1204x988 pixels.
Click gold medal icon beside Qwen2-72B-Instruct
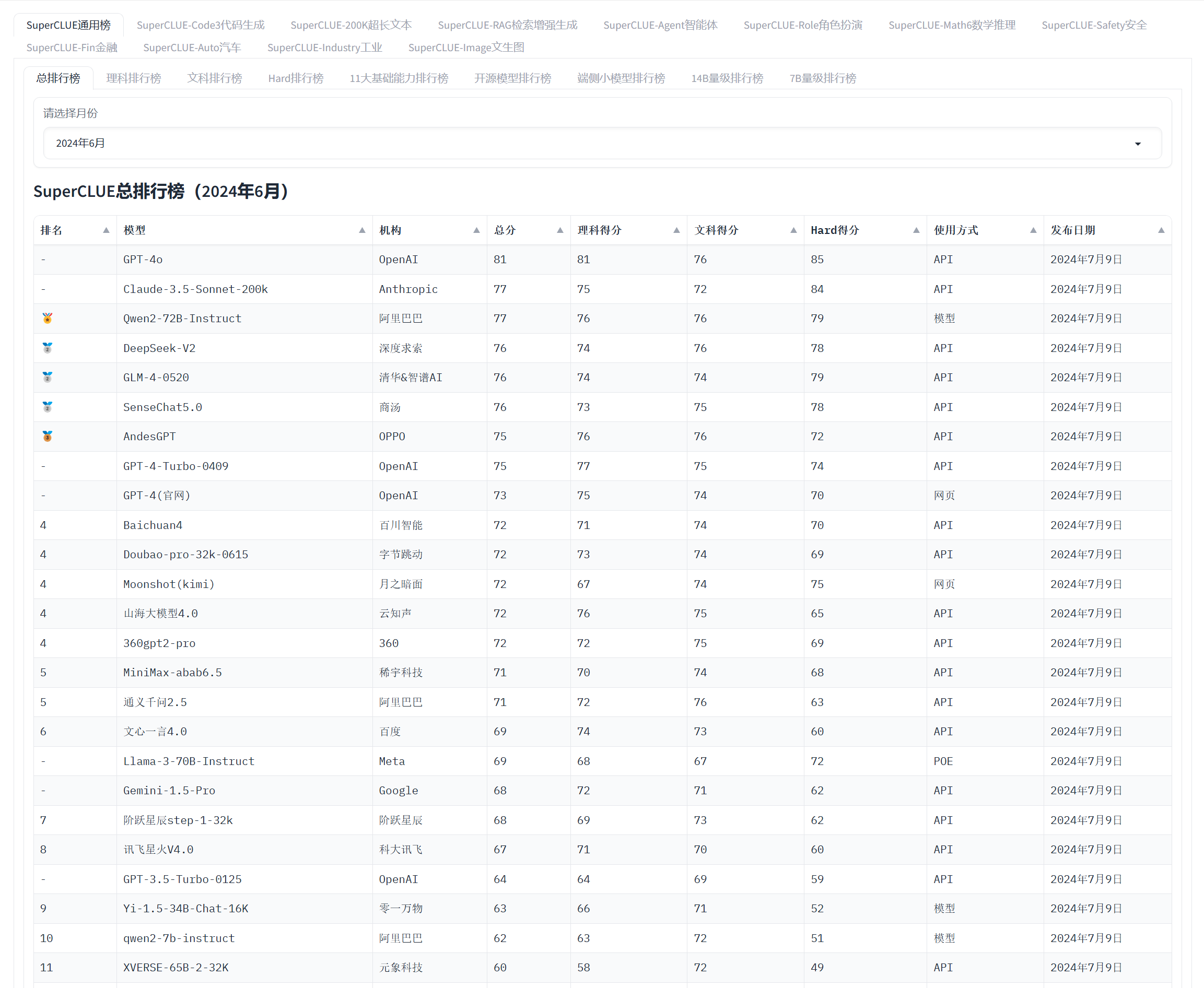47,318
